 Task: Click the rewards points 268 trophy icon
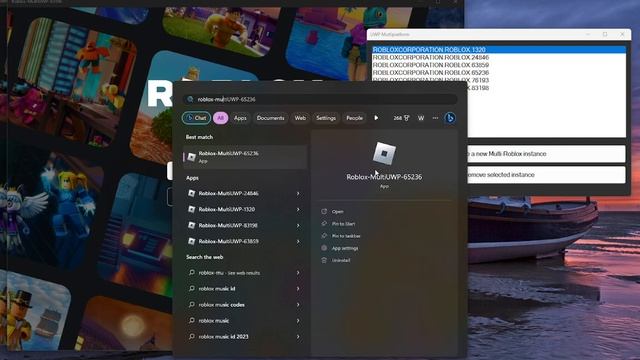click(401, 118)
